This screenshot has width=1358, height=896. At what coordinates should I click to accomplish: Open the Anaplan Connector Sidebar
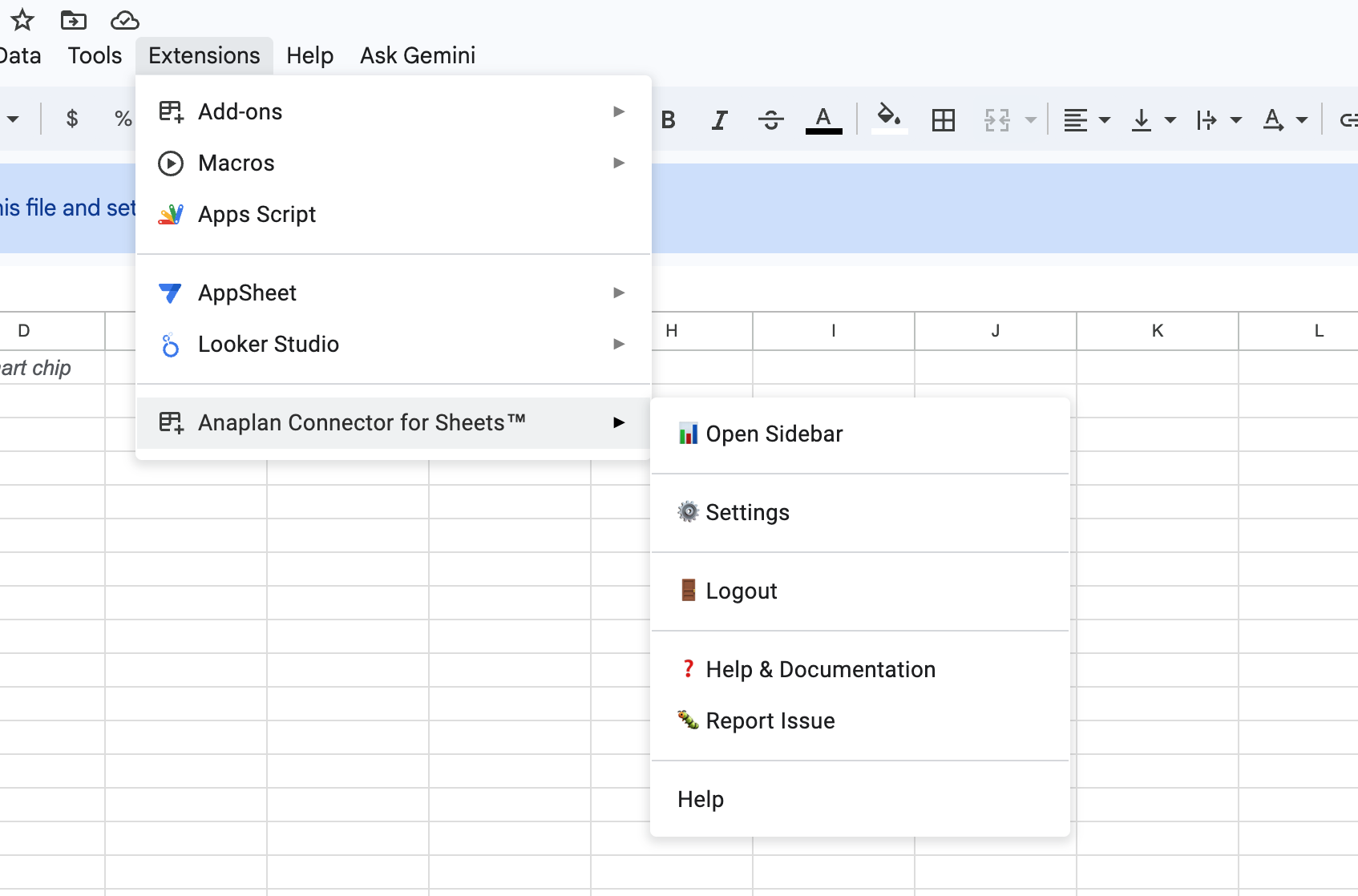point(774,434)
